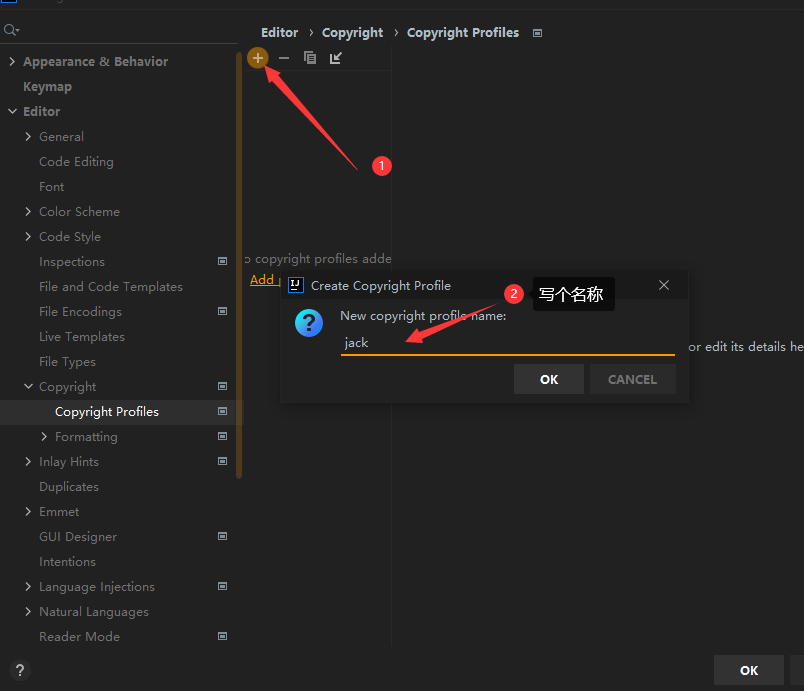Expand Appearance & Behavior section

[x=12, y=62]
